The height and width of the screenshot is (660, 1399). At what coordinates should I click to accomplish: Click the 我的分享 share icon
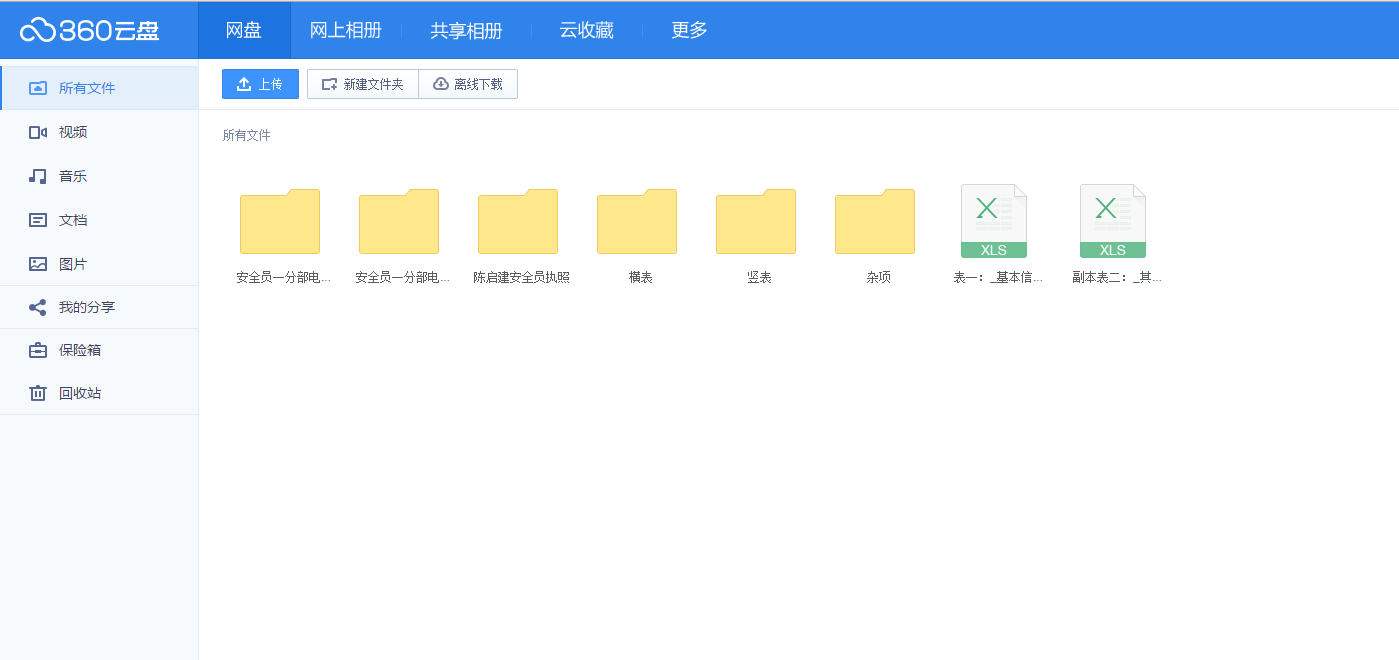[x=38, y=307]
